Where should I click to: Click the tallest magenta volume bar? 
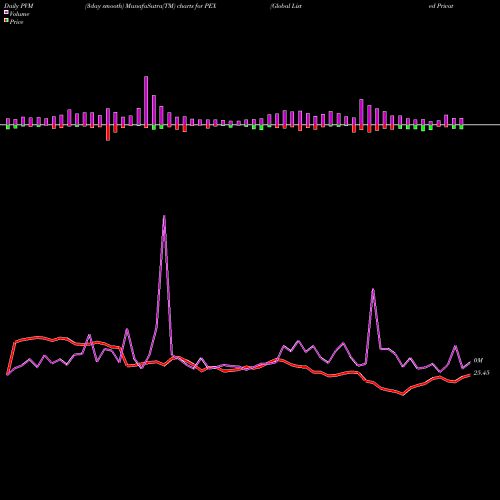pyautogui.click(x=146, y=101)
